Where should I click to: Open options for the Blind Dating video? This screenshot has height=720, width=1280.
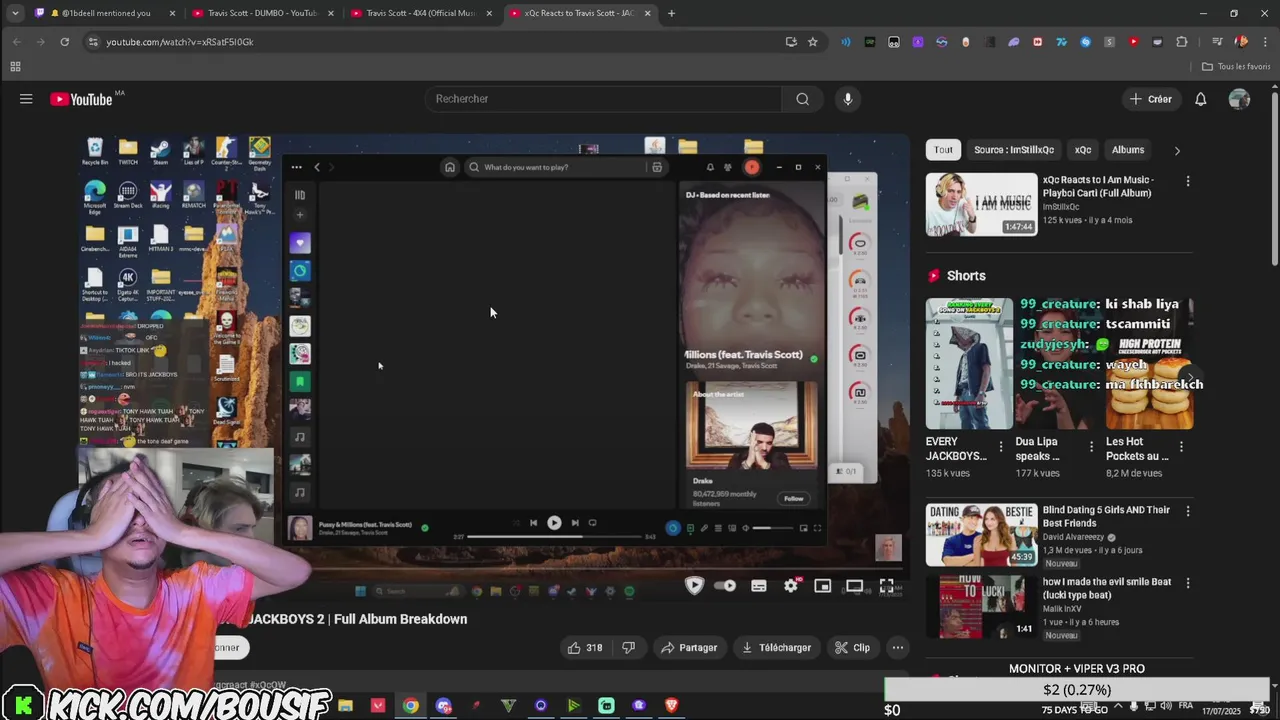tap(1188, 511)
